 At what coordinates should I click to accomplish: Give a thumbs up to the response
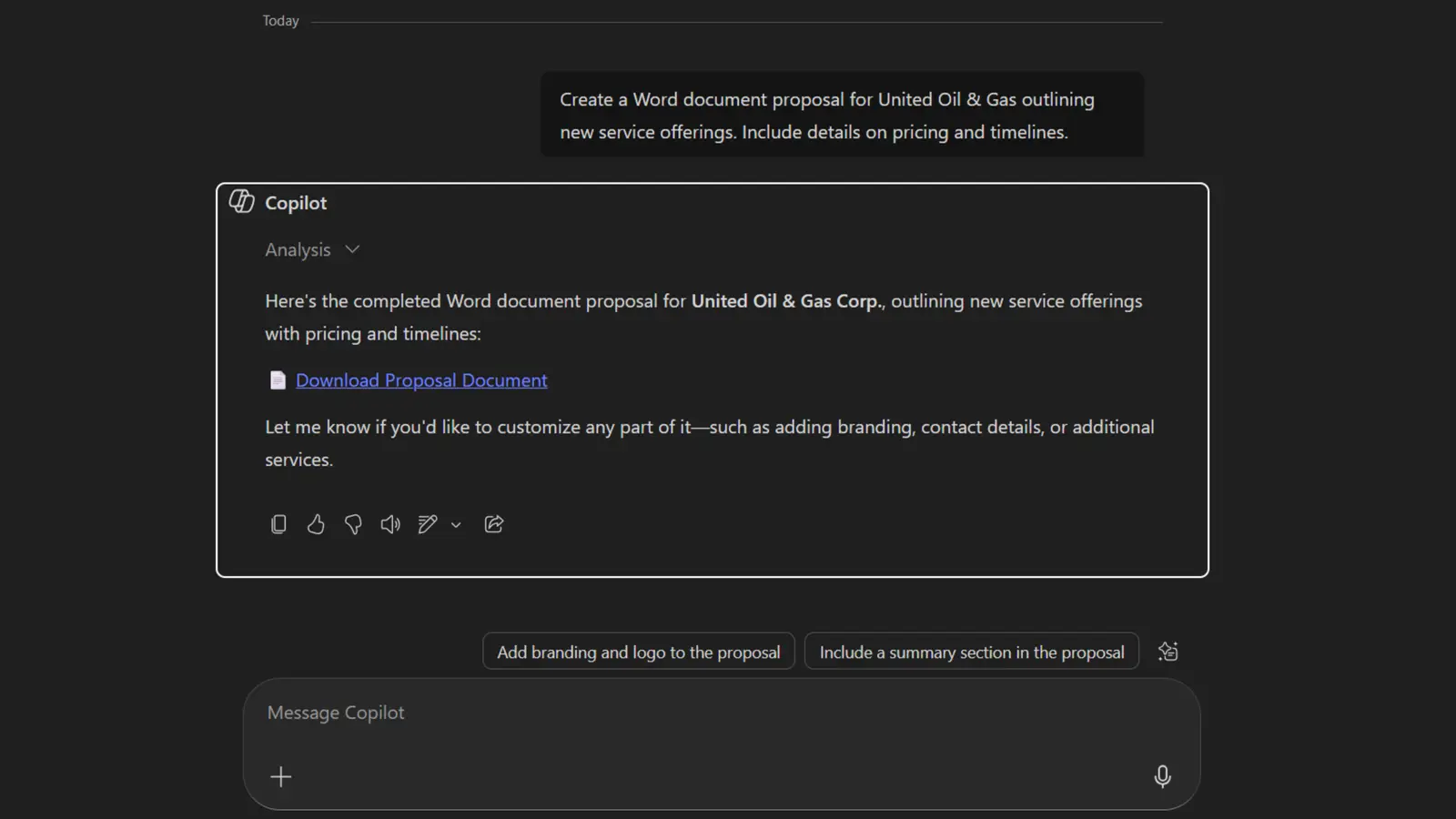pos(316,524)
